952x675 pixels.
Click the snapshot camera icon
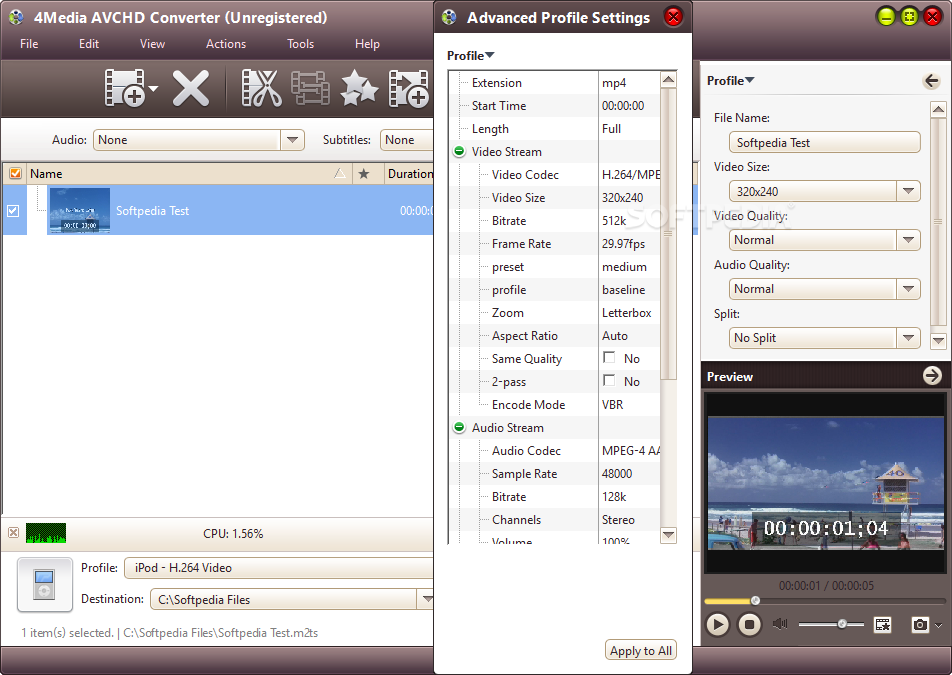(x=920, y=624)
